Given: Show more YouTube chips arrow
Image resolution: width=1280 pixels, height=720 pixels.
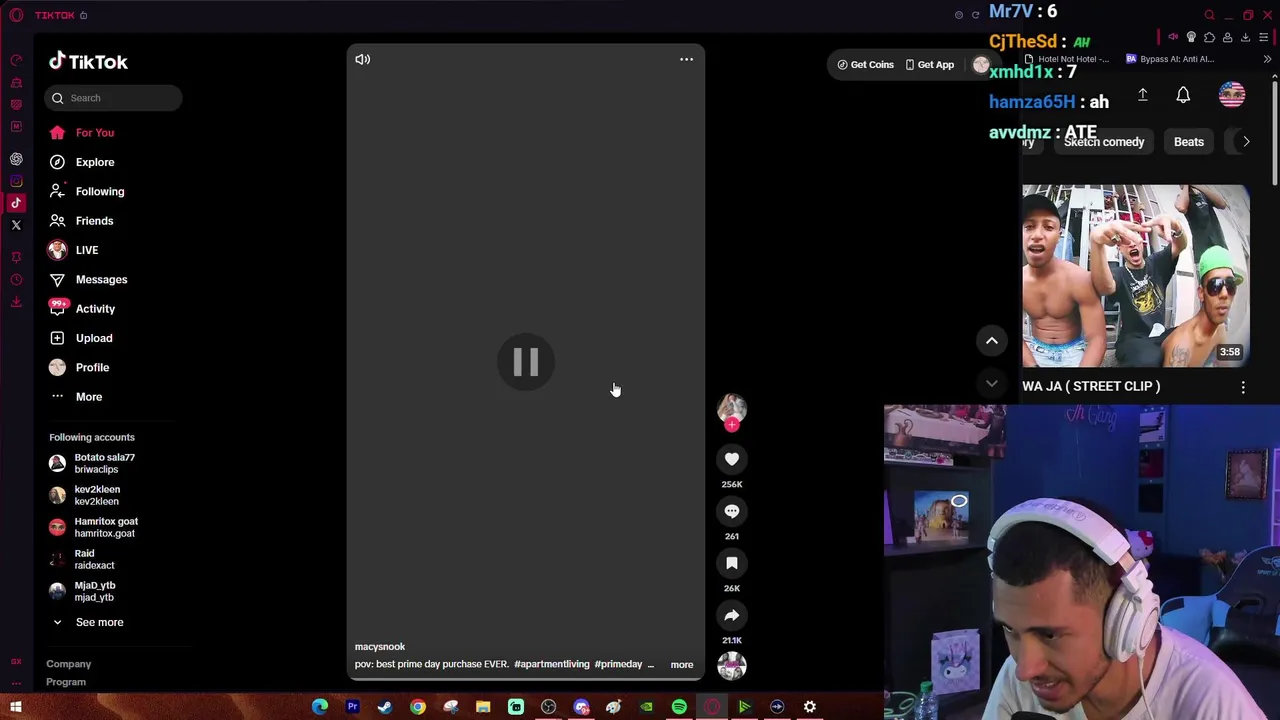Looking at the screenshot, I should pyautogui.click(x=1246, y=142).
